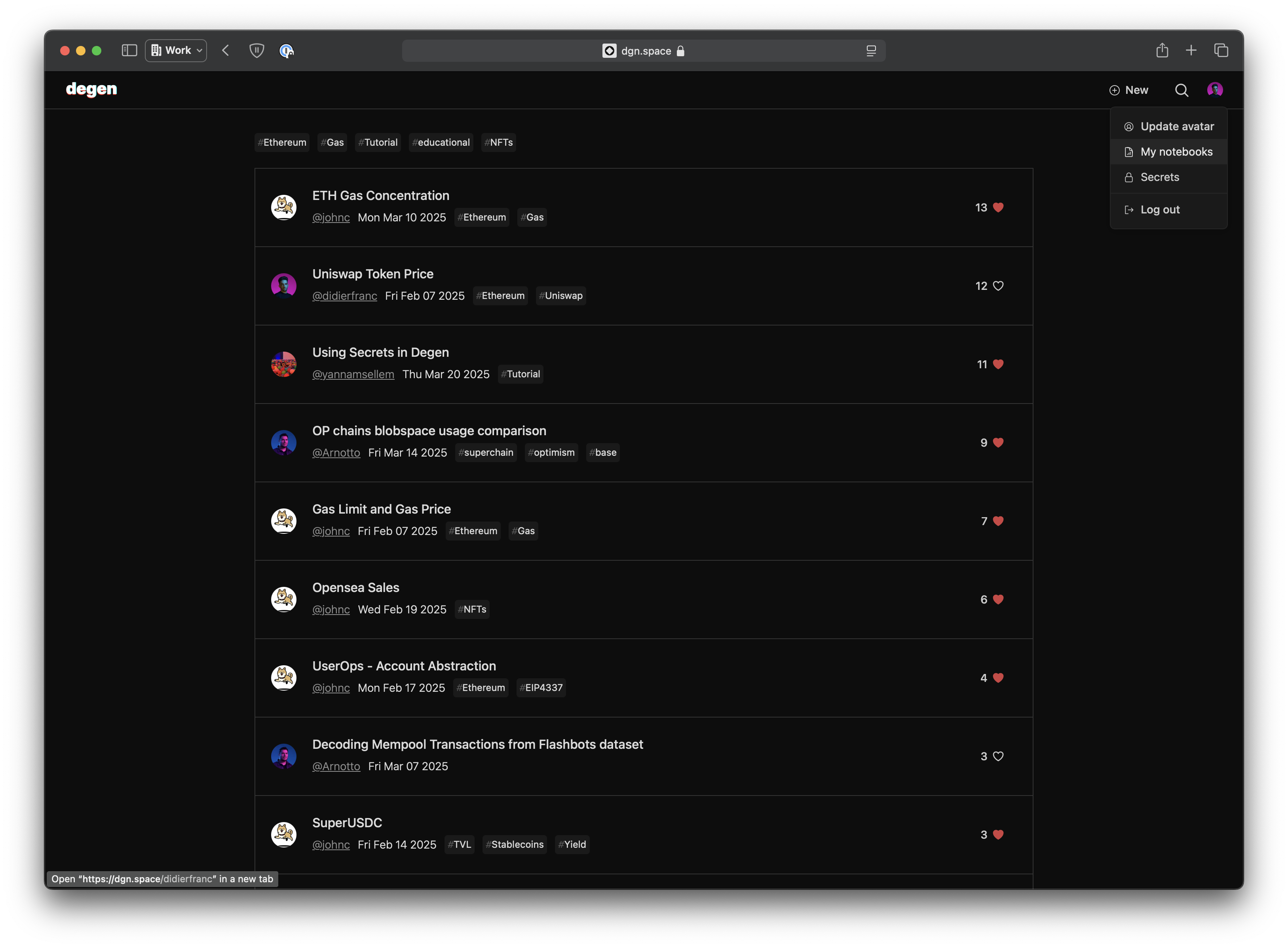The width and height of the screenshot is (1288, 948).
Task: Visit @yannamsellem profile link
Action: click(353, 374)
